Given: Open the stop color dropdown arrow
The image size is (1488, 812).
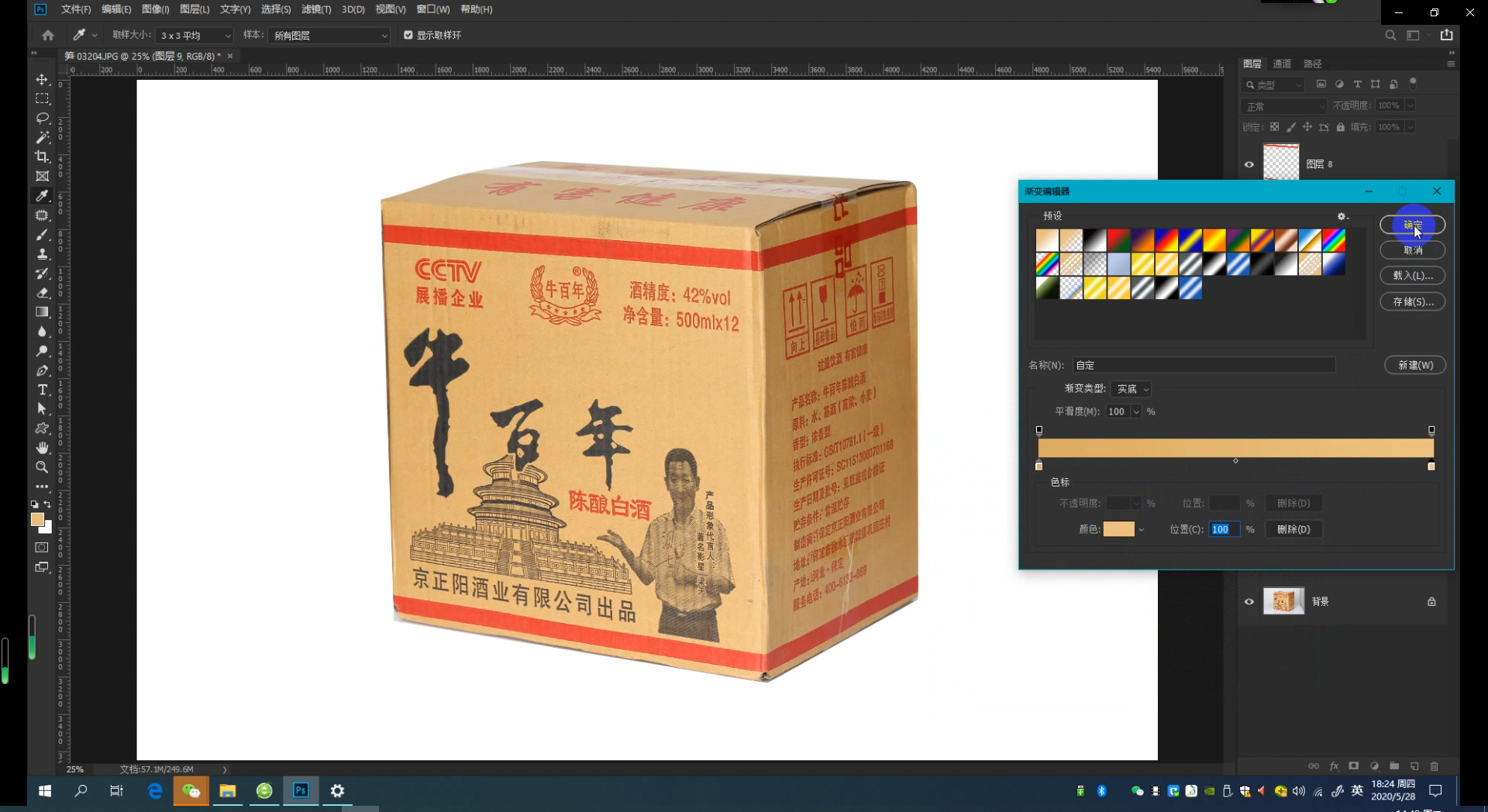Looking at the screenshot, I should pos(1141,530).
